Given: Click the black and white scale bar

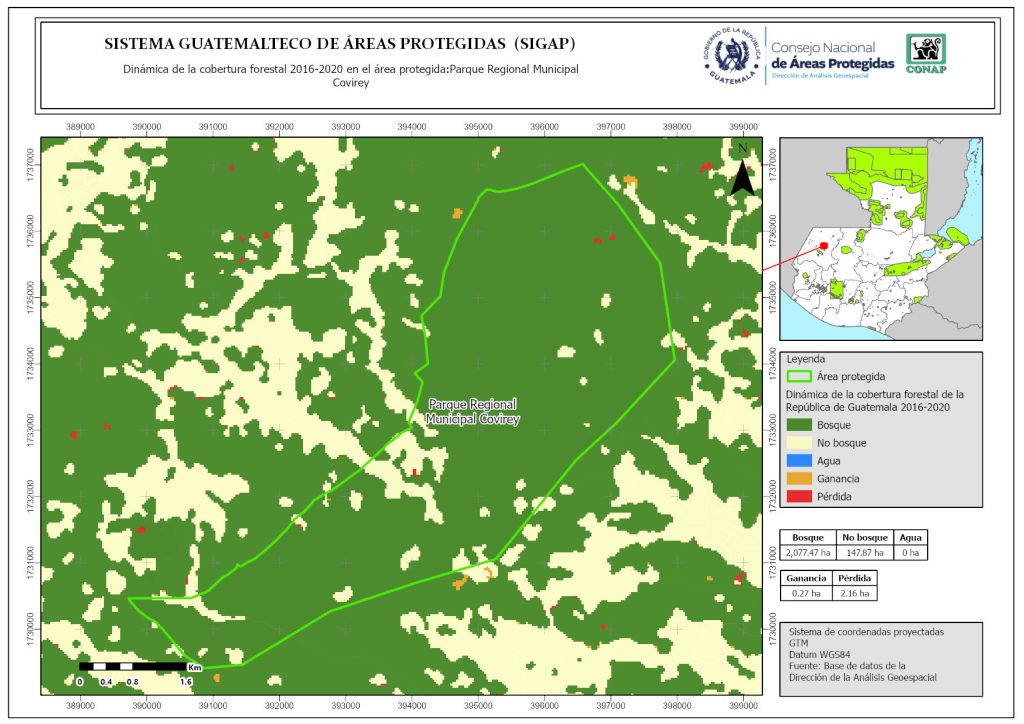Looking at the screenshot, I should pos(133,666).
